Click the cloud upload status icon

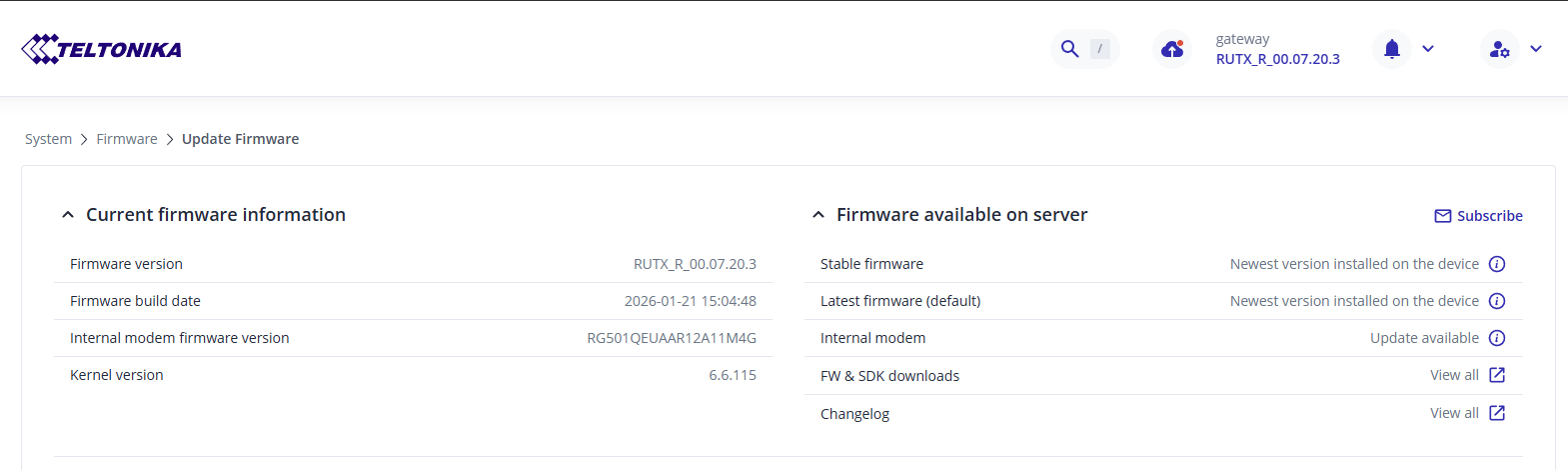click(x=1172, y=49)
